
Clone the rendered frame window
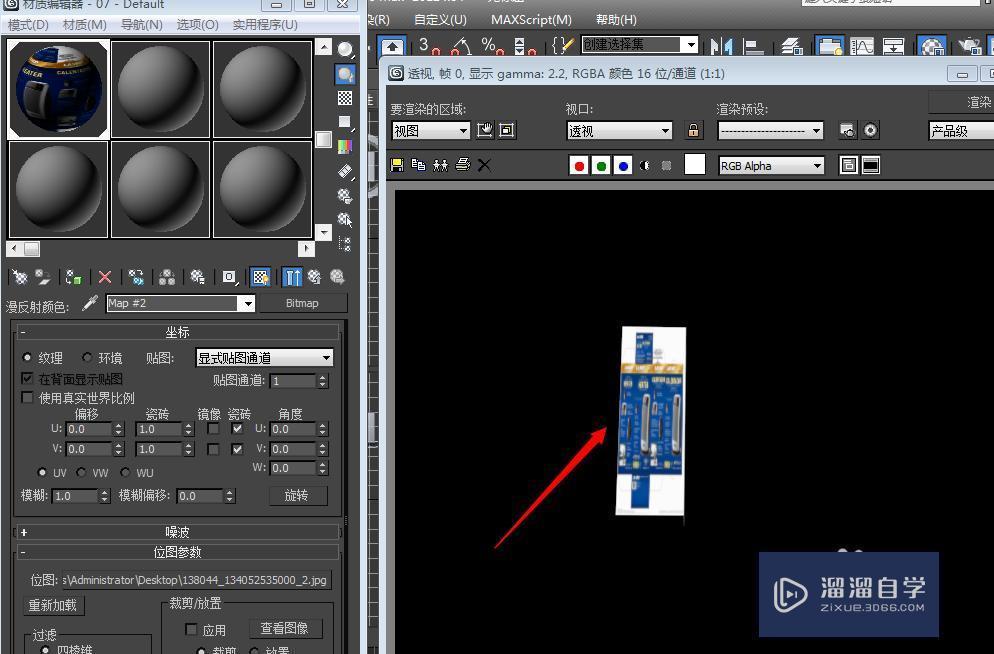(441, 164)
